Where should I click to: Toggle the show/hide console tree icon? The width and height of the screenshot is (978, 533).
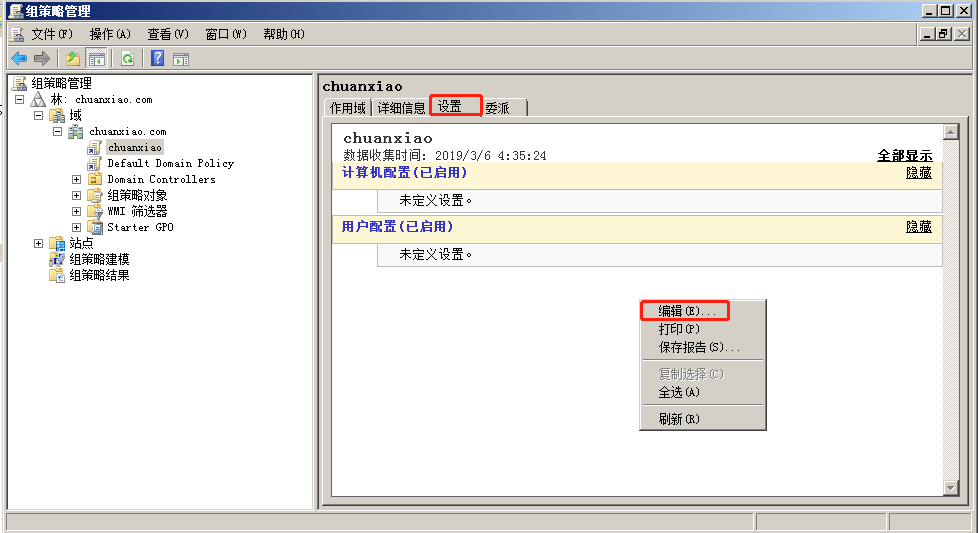(97, 59)
